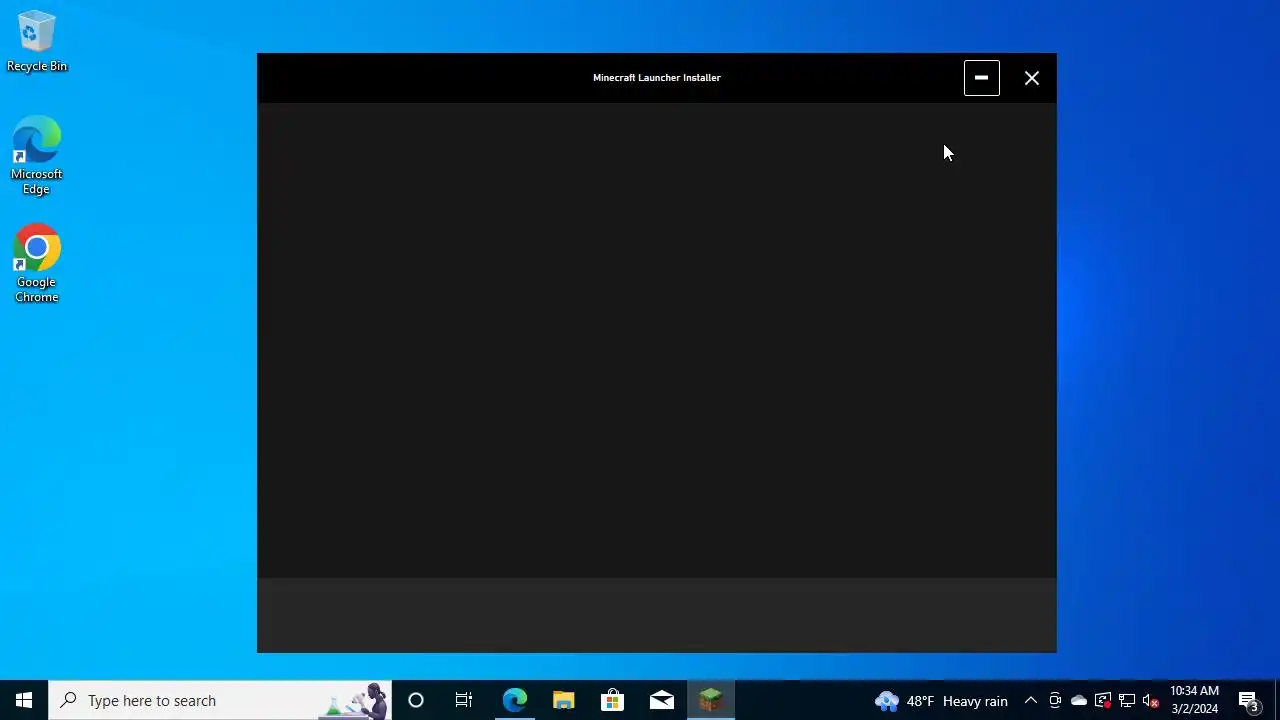Viewport: 1280px width, 720px height.
Task: Open Cortana from the taskbar
Action: (x=416, y=700)
